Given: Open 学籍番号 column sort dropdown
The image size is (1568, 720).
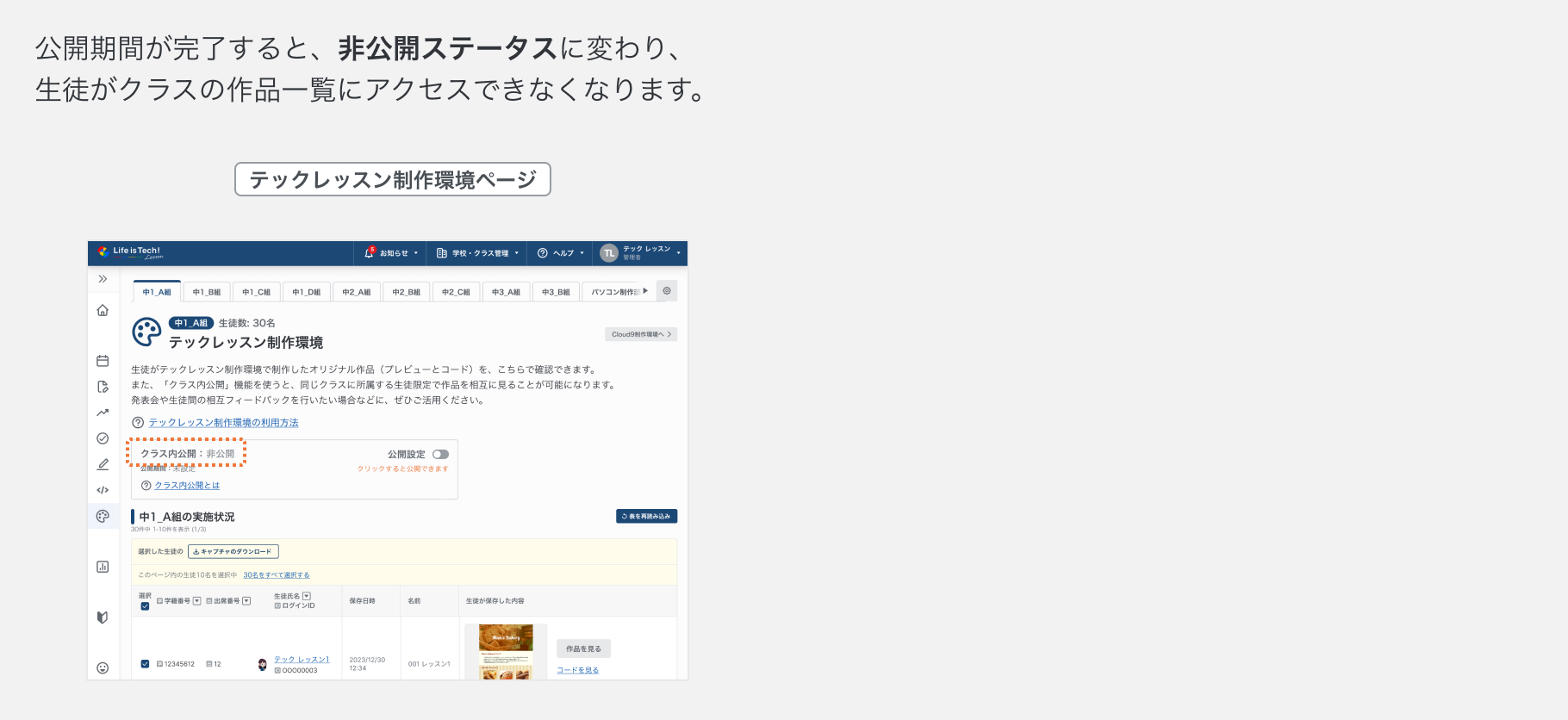Looking at the screenshot, I should (x=197, y=601).
